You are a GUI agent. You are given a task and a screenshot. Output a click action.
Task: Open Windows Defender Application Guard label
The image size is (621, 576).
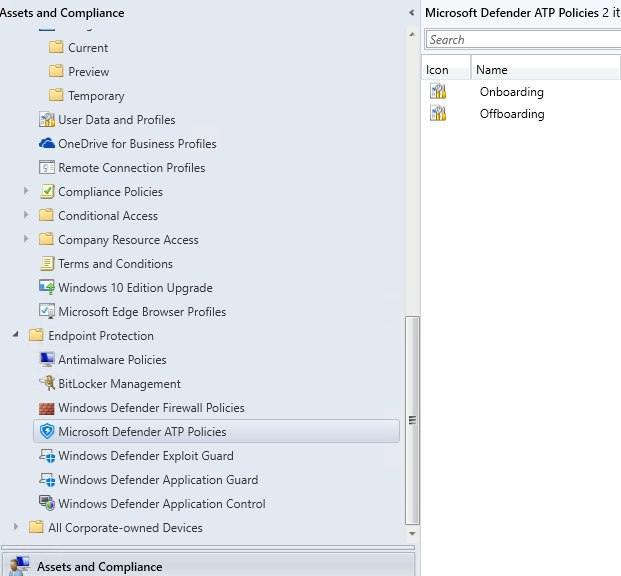158,480
